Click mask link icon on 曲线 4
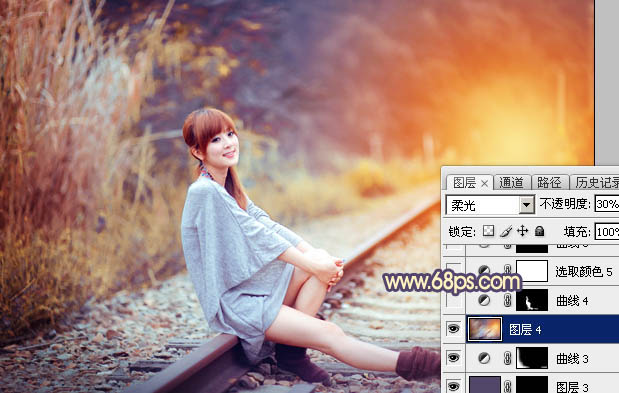This screenshot has height=393, width=619. coord(508,301)
